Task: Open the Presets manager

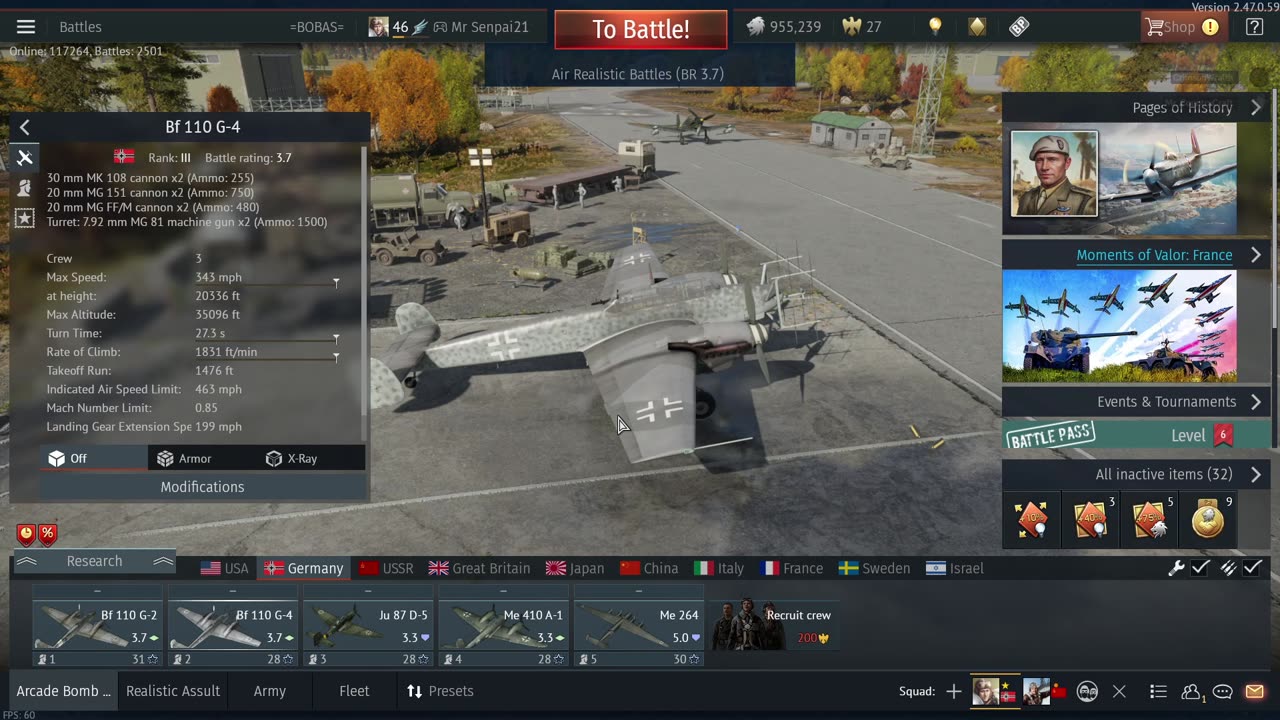Action: coord(440,691)
